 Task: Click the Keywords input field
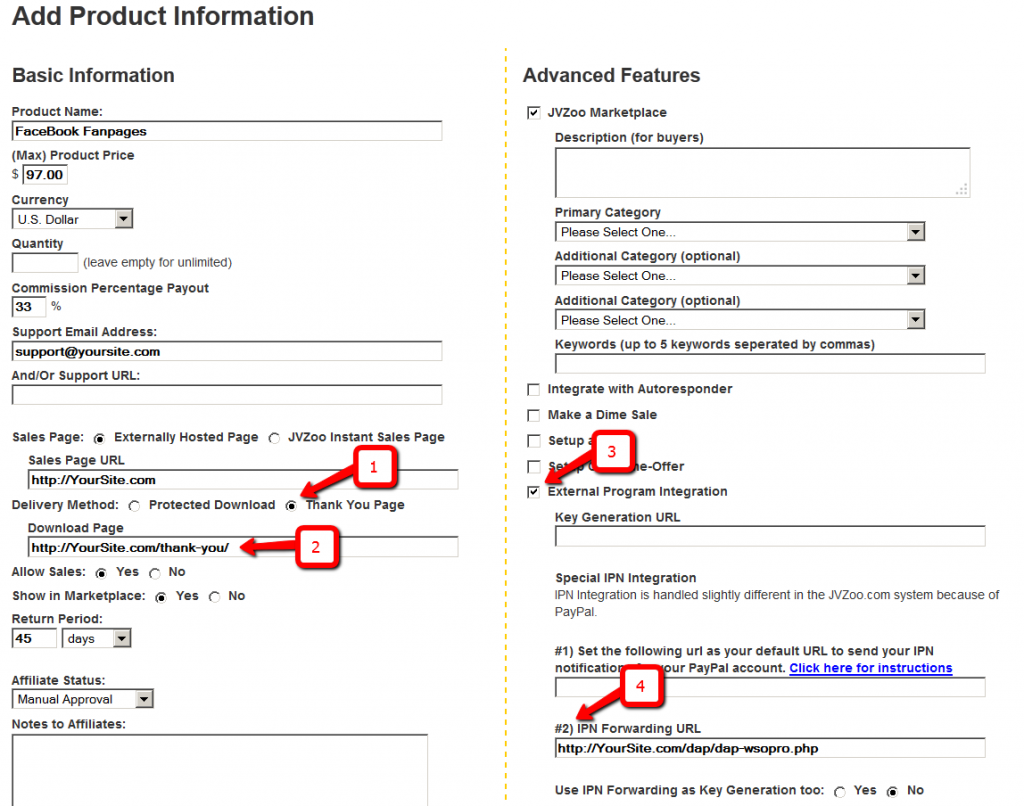tap(769, 364)
